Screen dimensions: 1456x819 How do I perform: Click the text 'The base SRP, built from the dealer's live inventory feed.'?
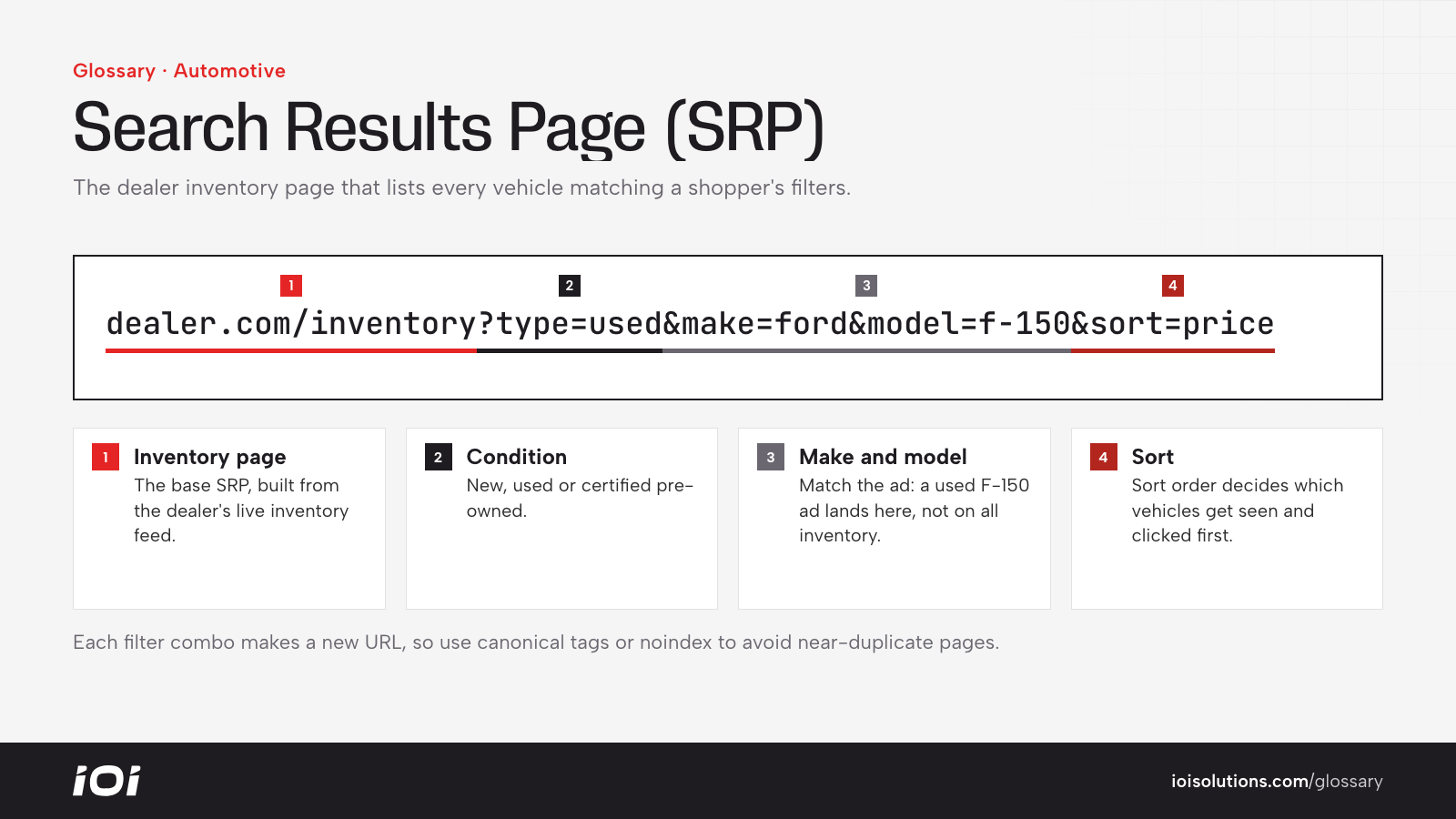tap(241, 511)
